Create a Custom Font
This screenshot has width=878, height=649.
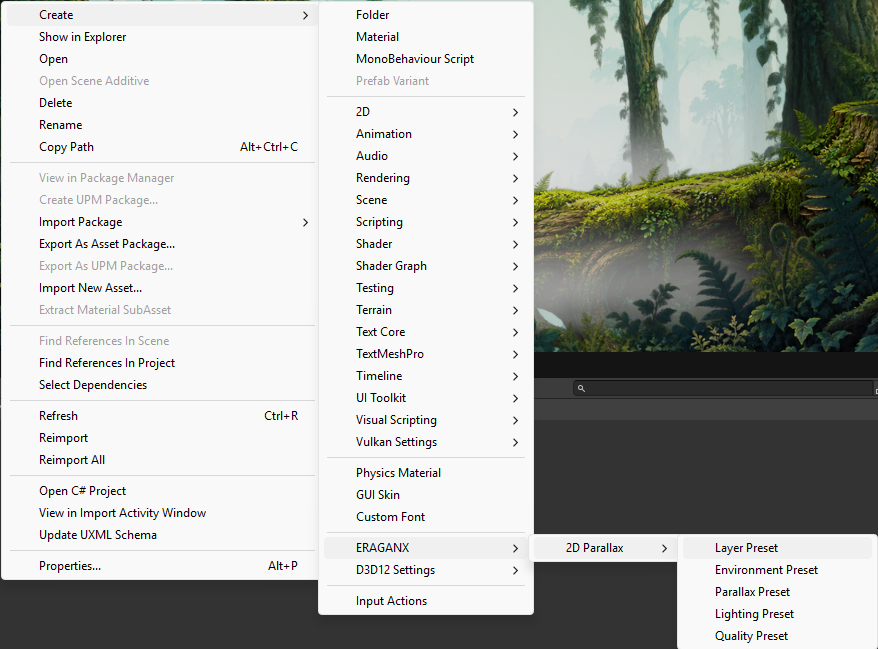click(426, 517)
